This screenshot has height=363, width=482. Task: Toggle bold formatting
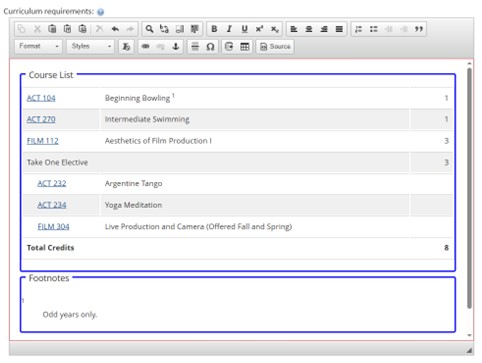click(x=214, y=29)
